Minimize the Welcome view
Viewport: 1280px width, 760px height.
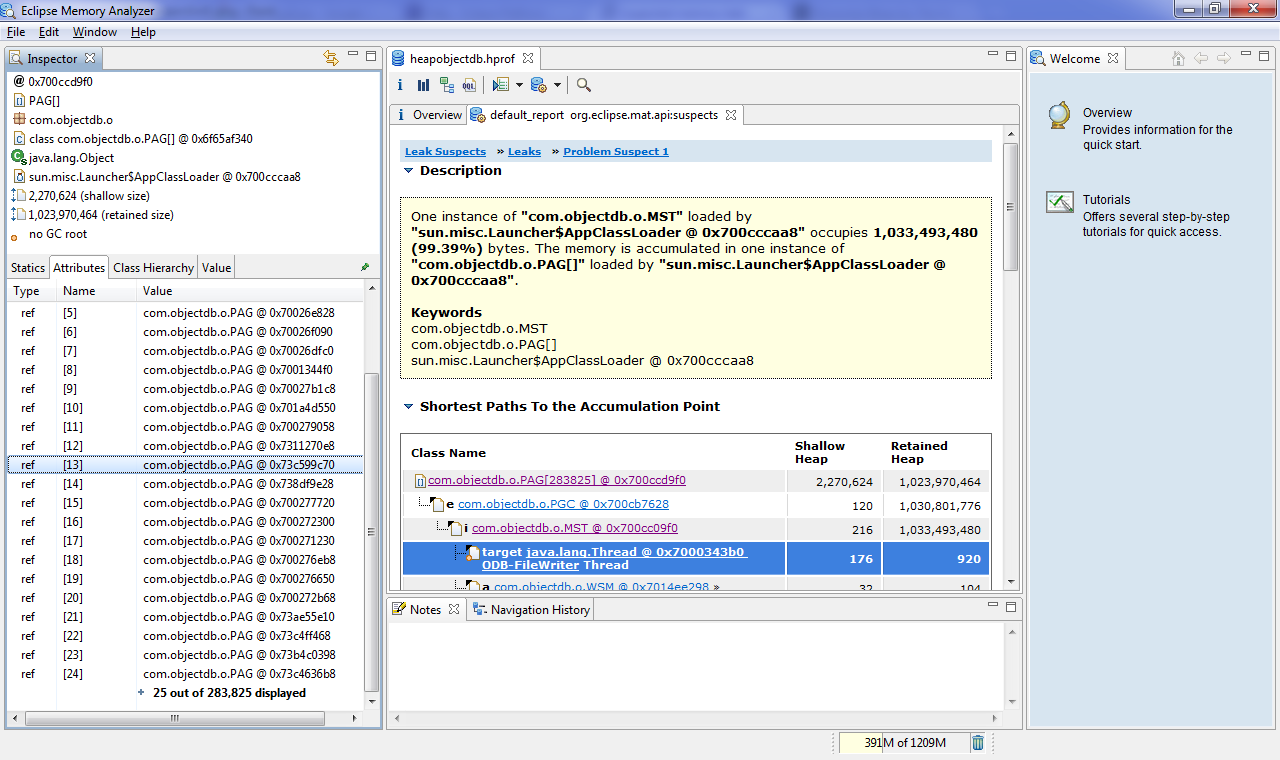(x=1248, y=55)
